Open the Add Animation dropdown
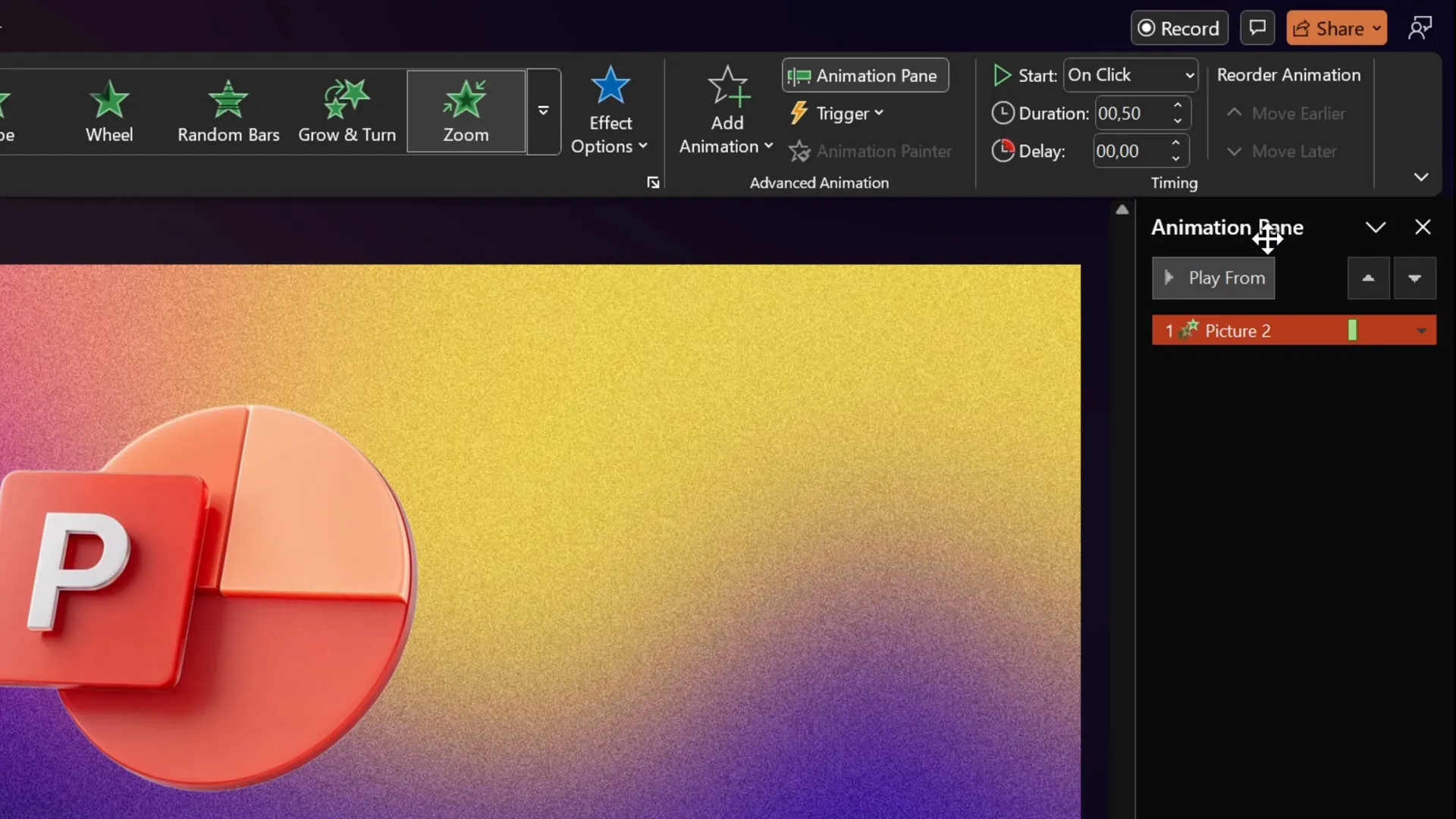The image size is (1456, 819). click(726, 111)
